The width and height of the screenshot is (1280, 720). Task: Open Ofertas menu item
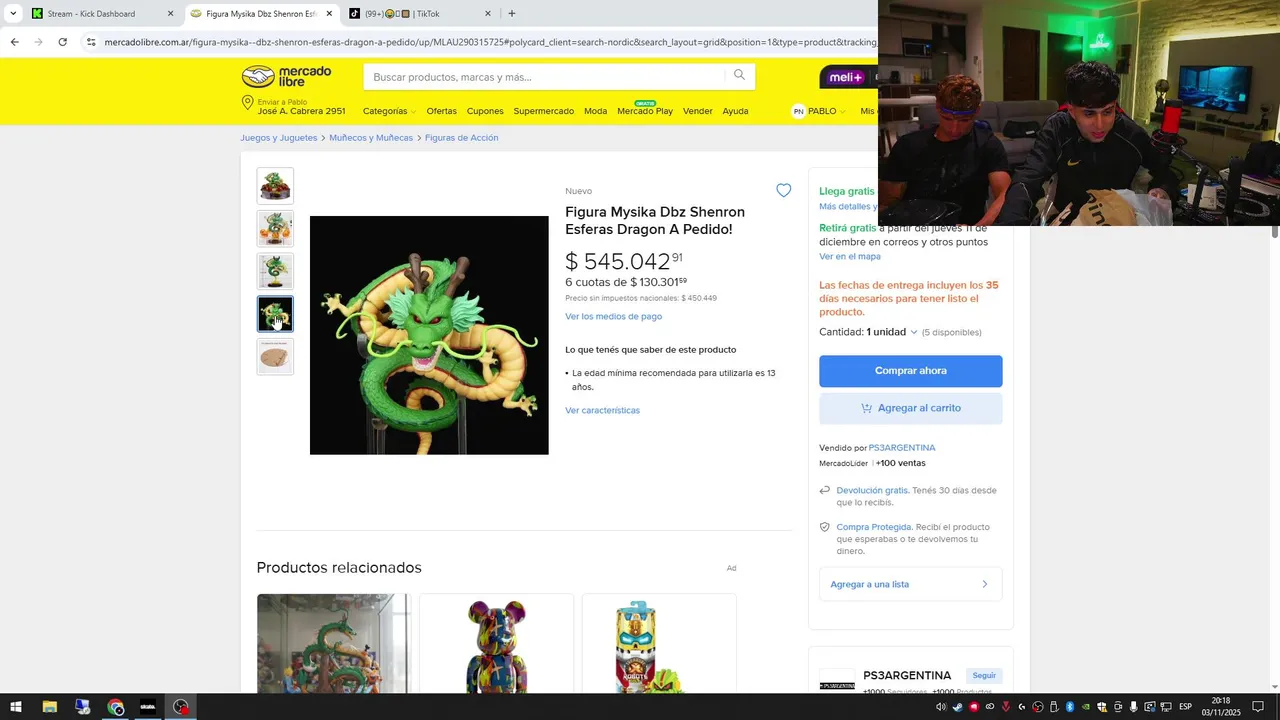point(441,111)
